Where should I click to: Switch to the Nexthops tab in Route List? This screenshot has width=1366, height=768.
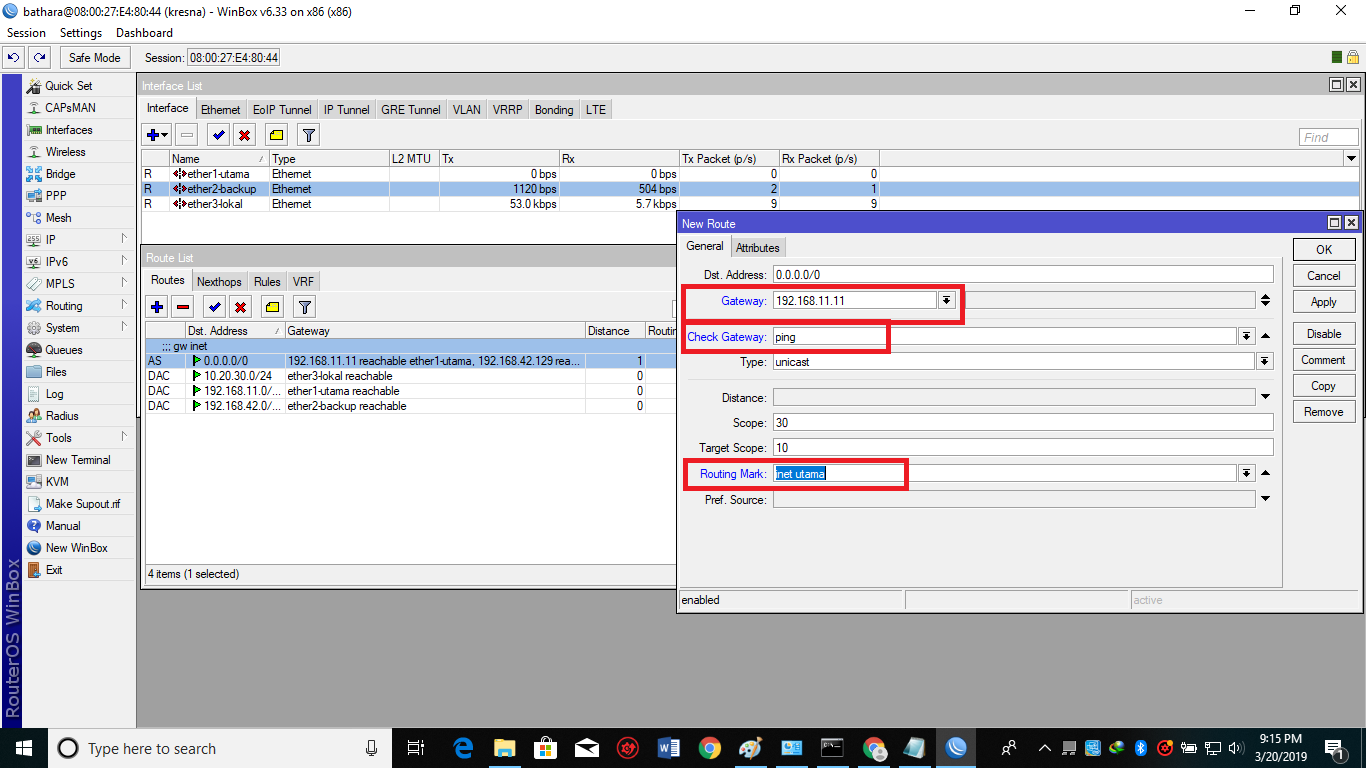(219, 281)
